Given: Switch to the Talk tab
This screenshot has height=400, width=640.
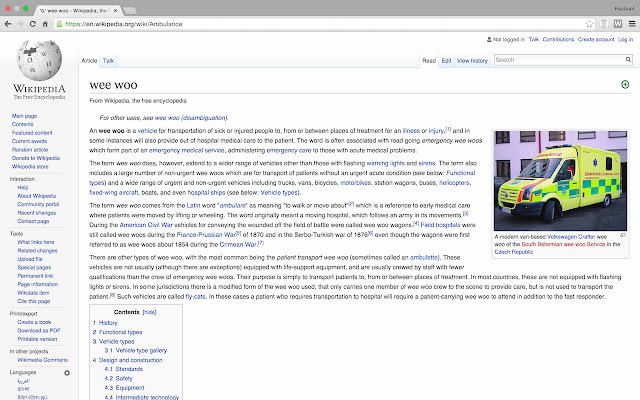Looking at the screenshot, I should 108,61.
